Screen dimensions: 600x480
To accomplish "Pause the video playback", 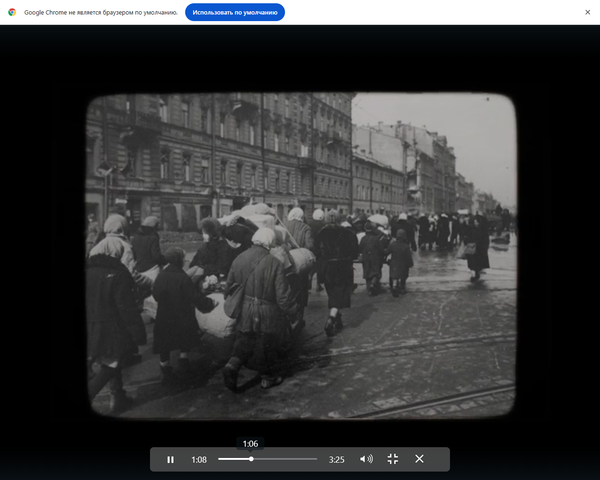I will tap(170, 459).
